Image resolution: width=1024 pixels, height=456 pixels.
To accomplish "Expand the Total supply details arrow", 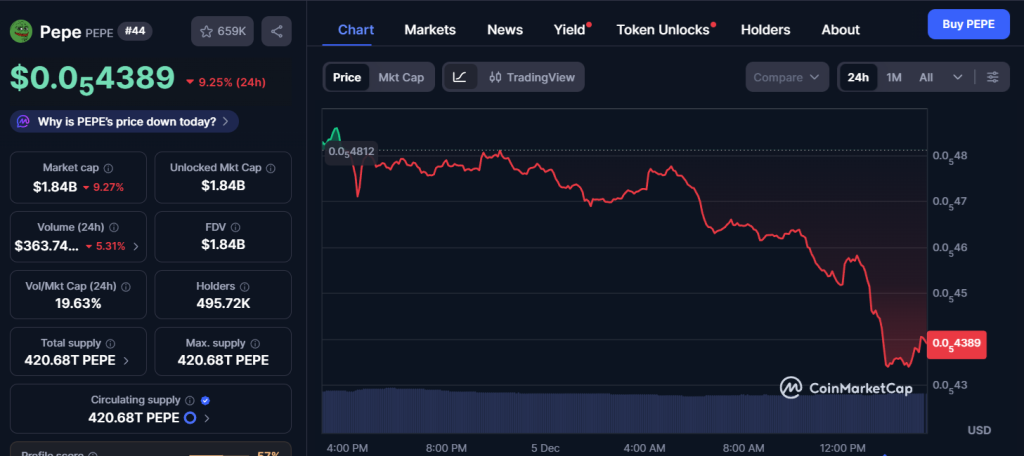I will (125, 361).
